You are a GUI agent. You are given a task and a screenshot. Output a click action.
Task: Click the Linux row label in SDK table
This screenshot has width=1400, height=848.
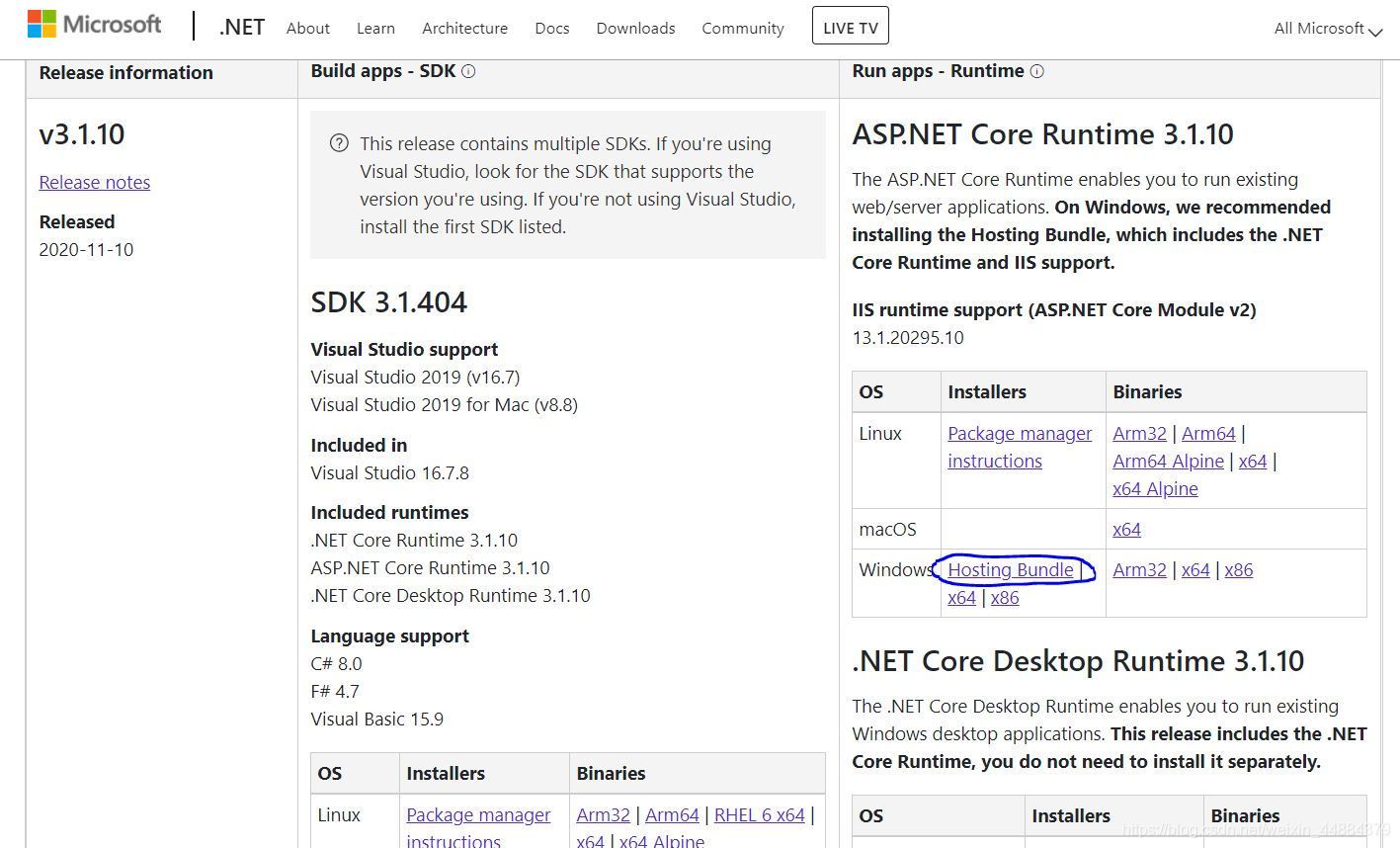click(339, 814)
